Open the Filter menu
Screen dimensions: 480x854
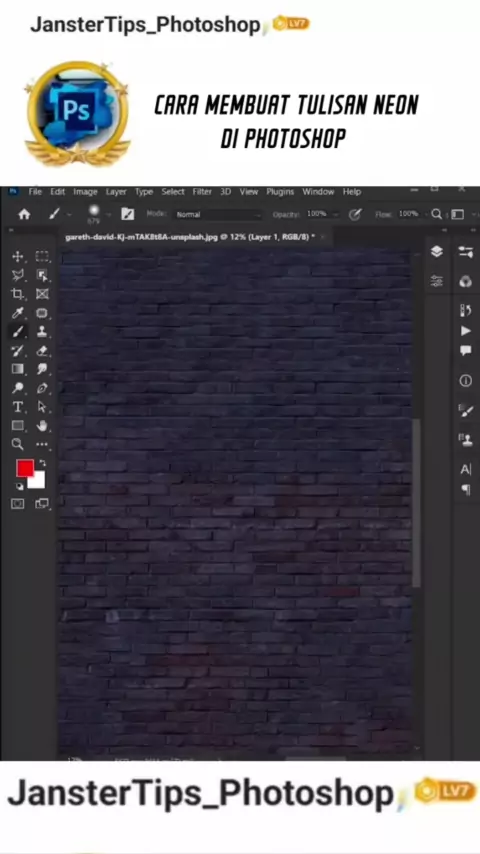(x=202, y=192)
